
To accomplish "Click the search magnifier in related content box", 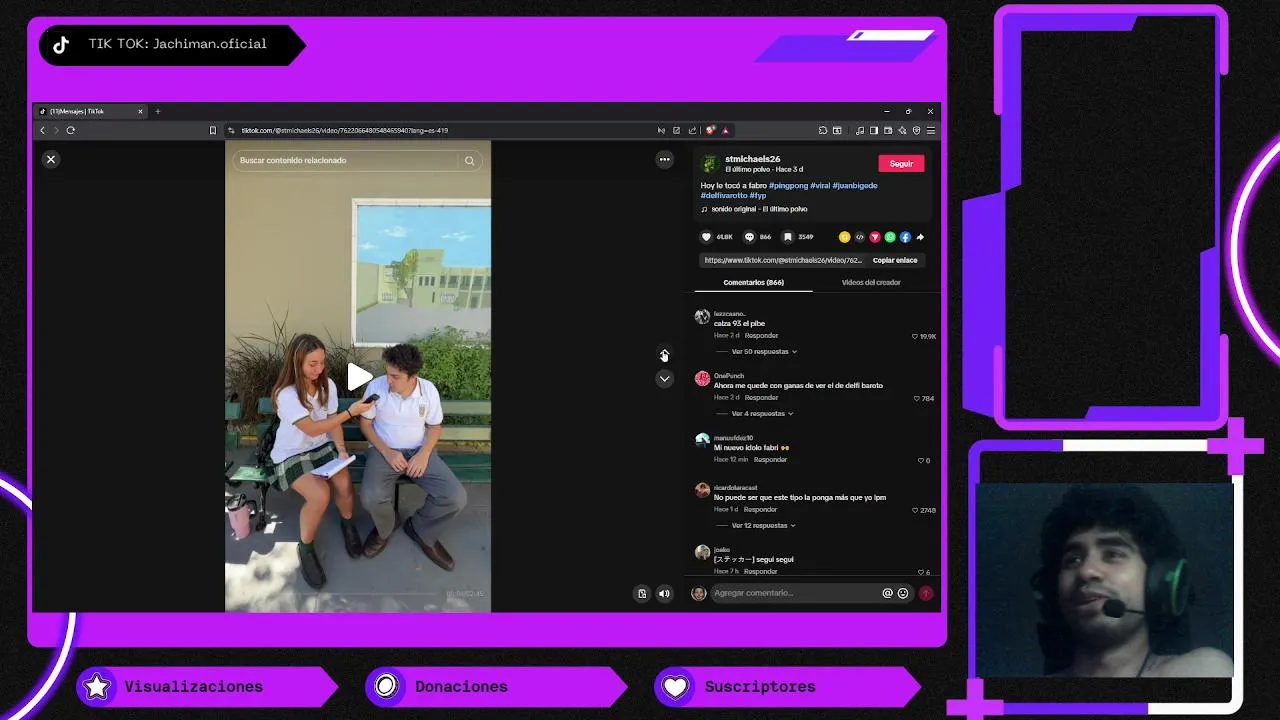I will (x=469, y=160).
